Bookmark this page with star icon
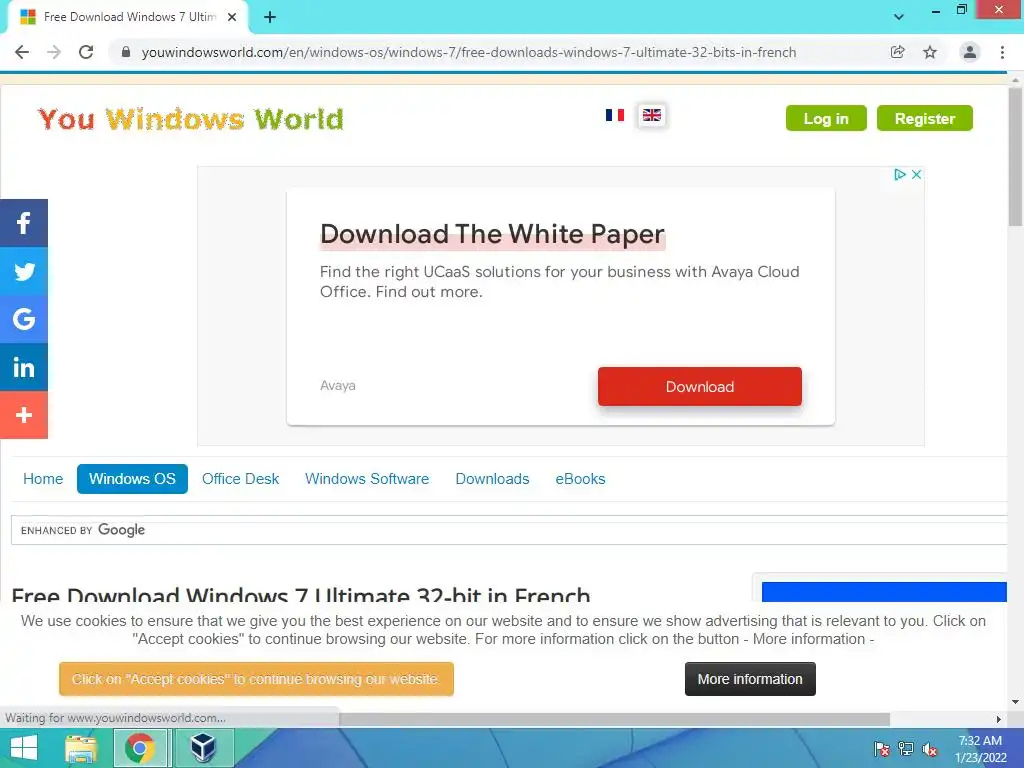Image resolution: width=1024 pixels, height=768 pixels. tap(930, 52)
